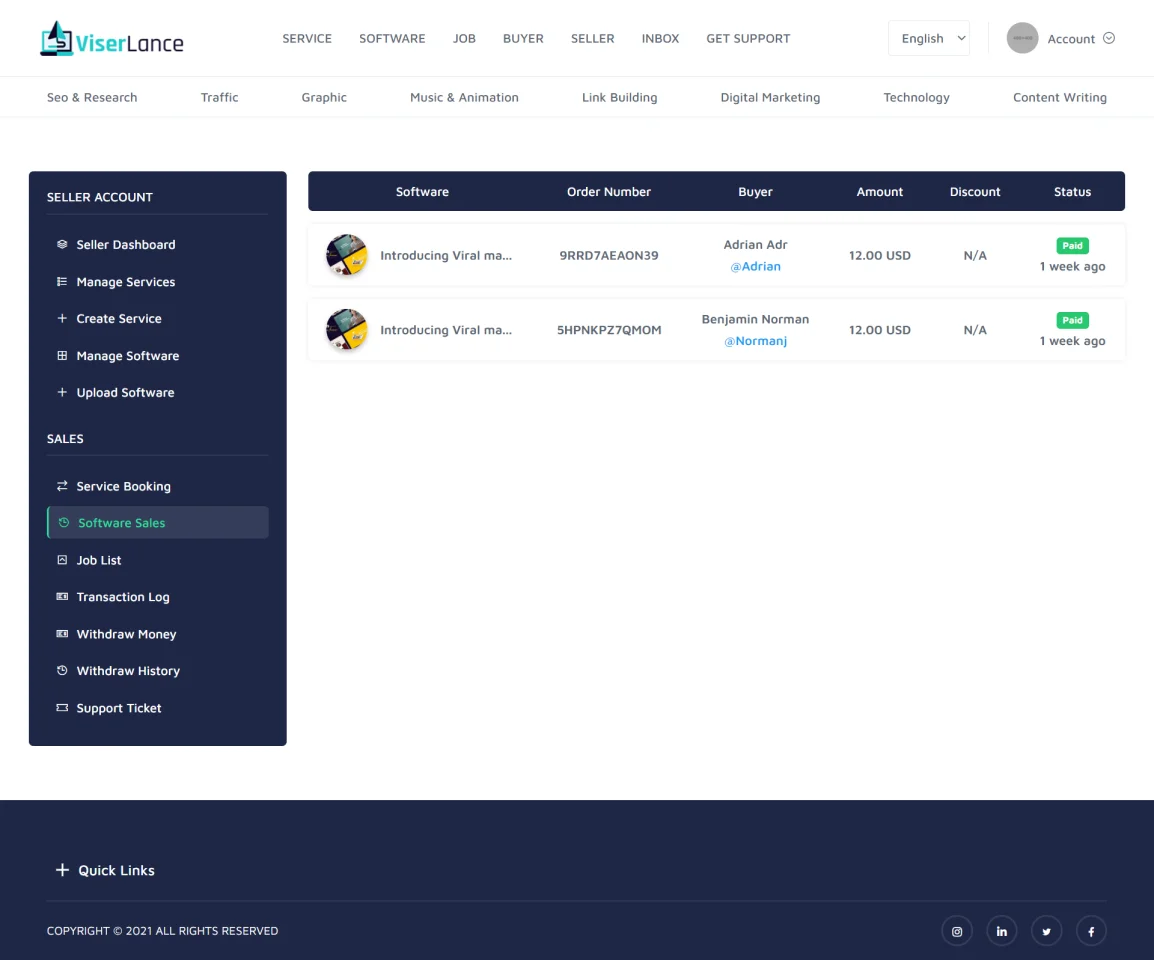Screen dimensions: 1154x960
Task: Select the Seo & Research category
Action: click(92, 97)
